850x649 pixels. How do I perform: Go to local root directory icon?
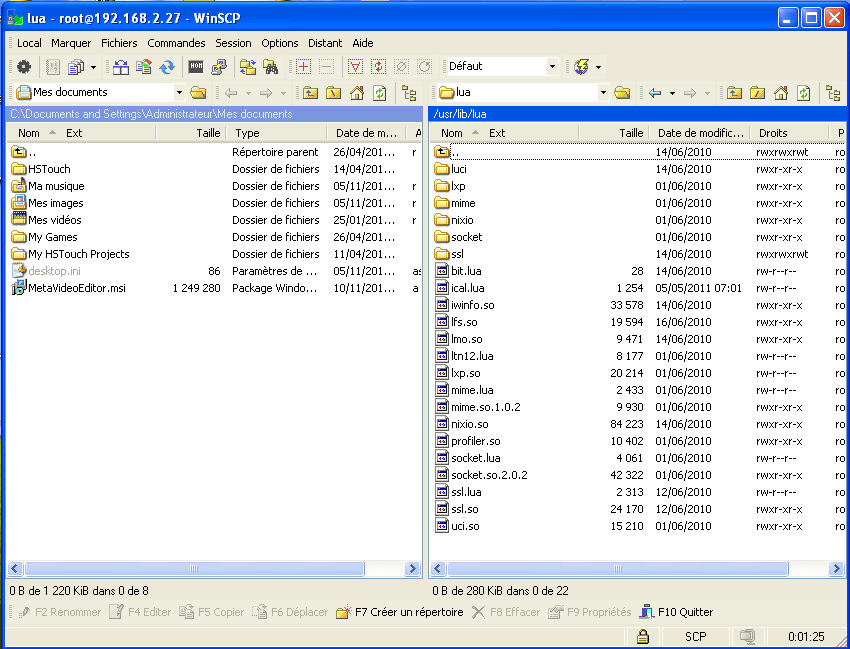[333, 93]
